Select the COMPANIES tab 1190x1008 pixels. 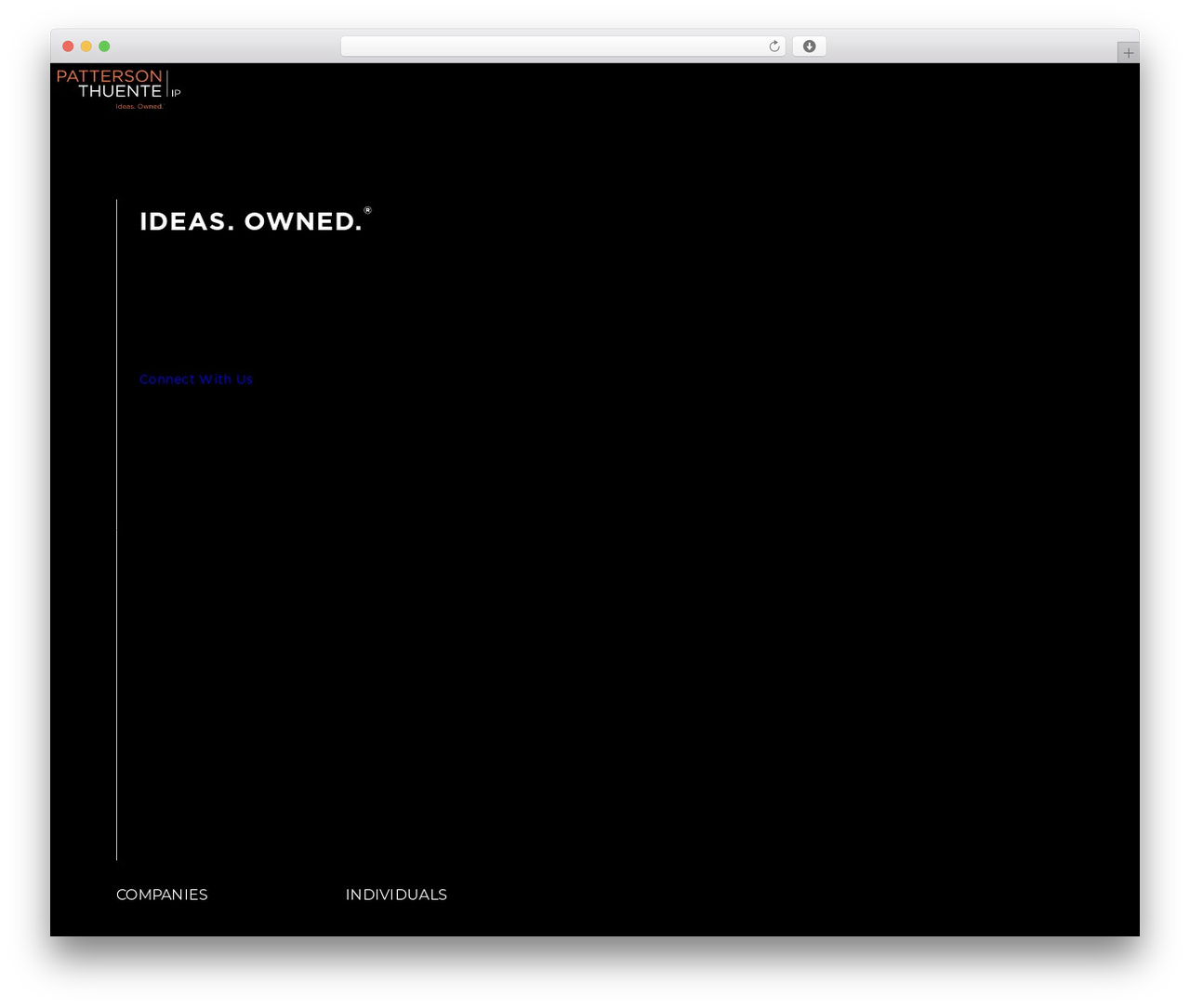pos(162,895)
